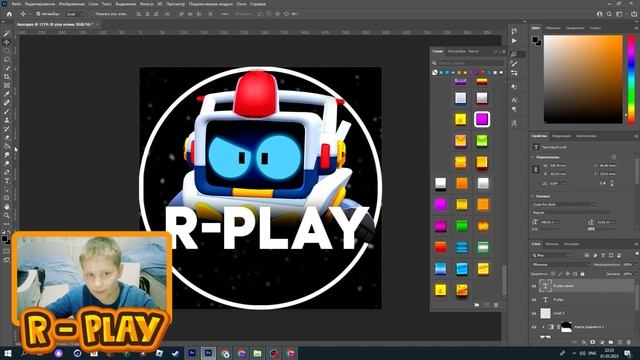This screenshot has width=640, height=360.
Task: Open the Слой auto-select dropdown
Action: [74, 14]
